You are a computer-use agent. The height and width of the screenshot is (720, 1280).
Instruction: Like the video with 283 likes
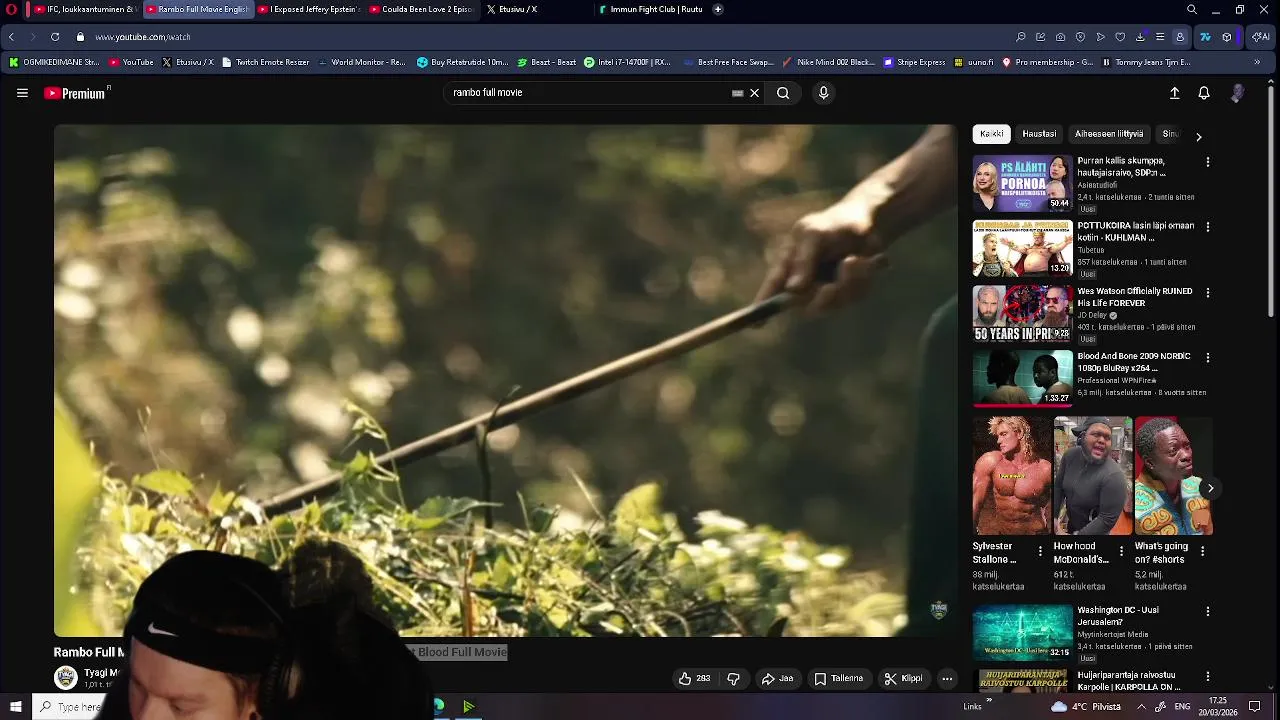click(x=694, y=679)
